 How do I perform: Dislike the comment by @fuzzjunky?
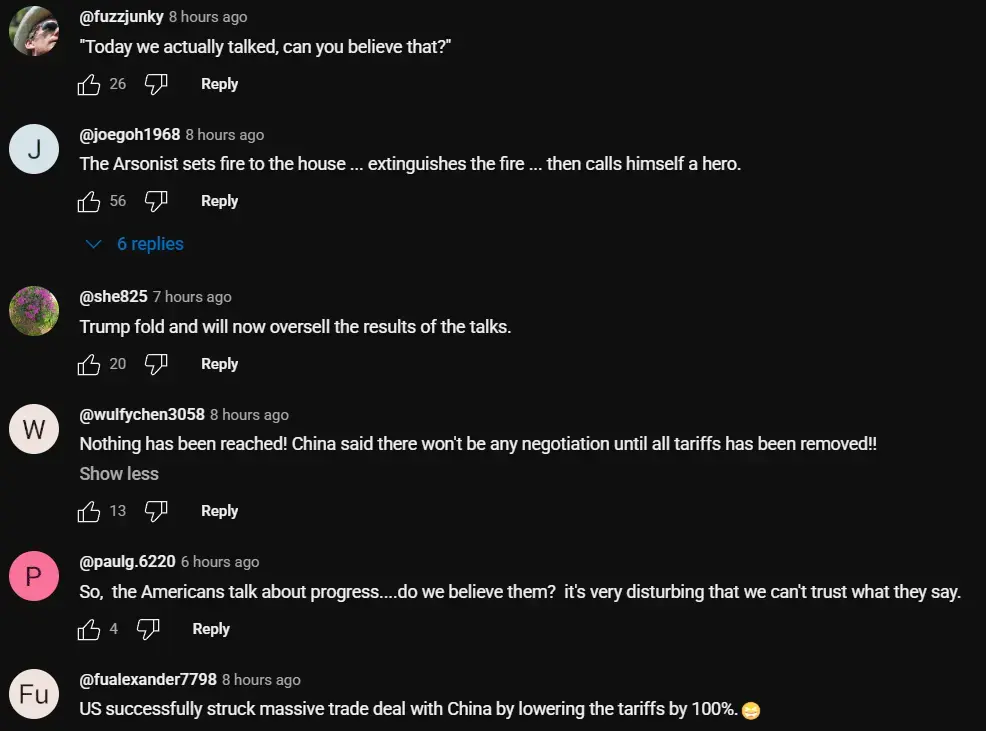156,85
